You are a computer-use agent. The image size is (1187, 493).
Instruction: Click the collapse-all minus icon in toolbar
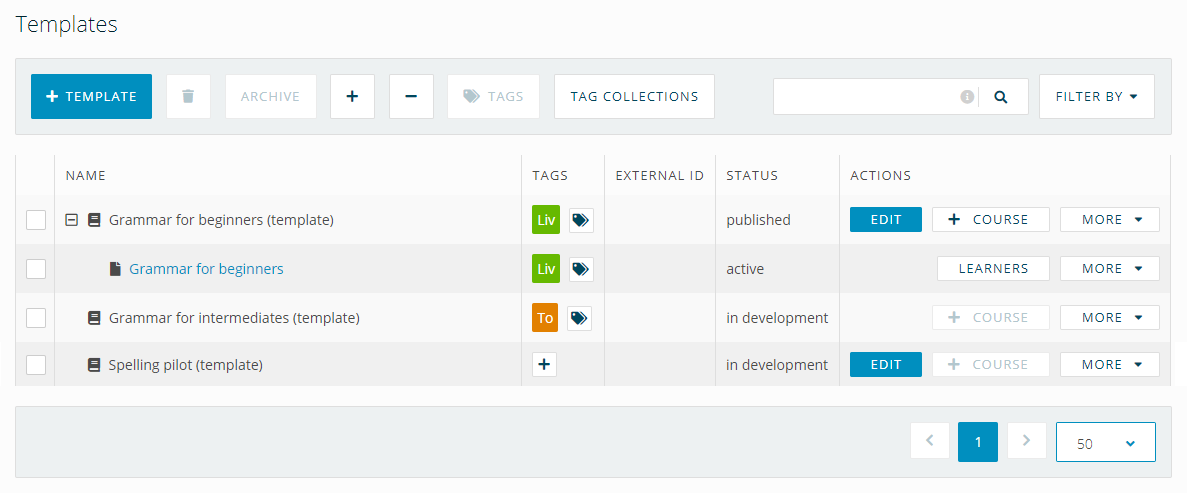[411, 96]
